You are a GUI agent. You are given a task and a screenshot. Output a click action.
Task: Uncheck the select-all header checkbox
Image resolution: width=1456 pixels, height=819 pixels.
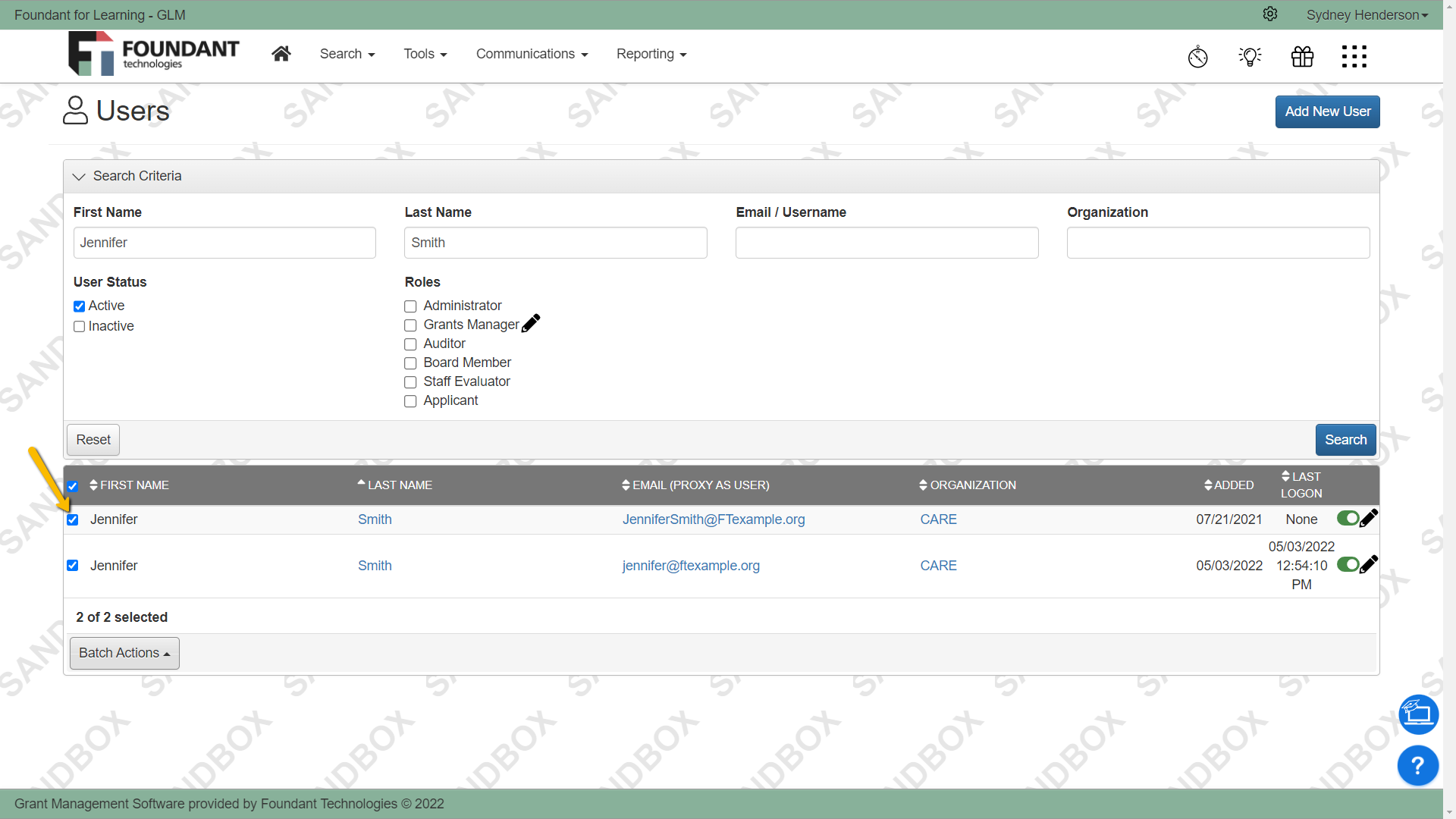(73, 486)
